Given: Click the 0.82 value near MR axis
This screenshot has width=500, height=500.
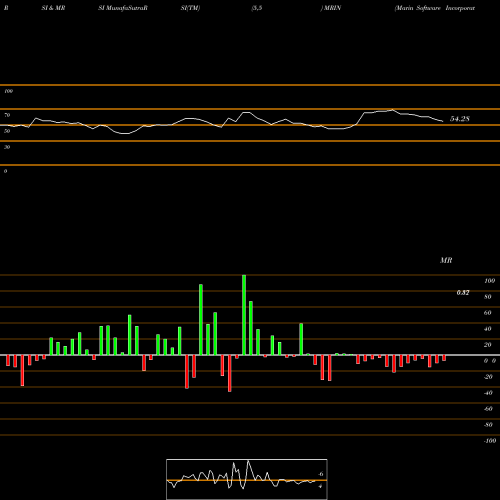Looking at the screenshot, I should click(463, 293).
